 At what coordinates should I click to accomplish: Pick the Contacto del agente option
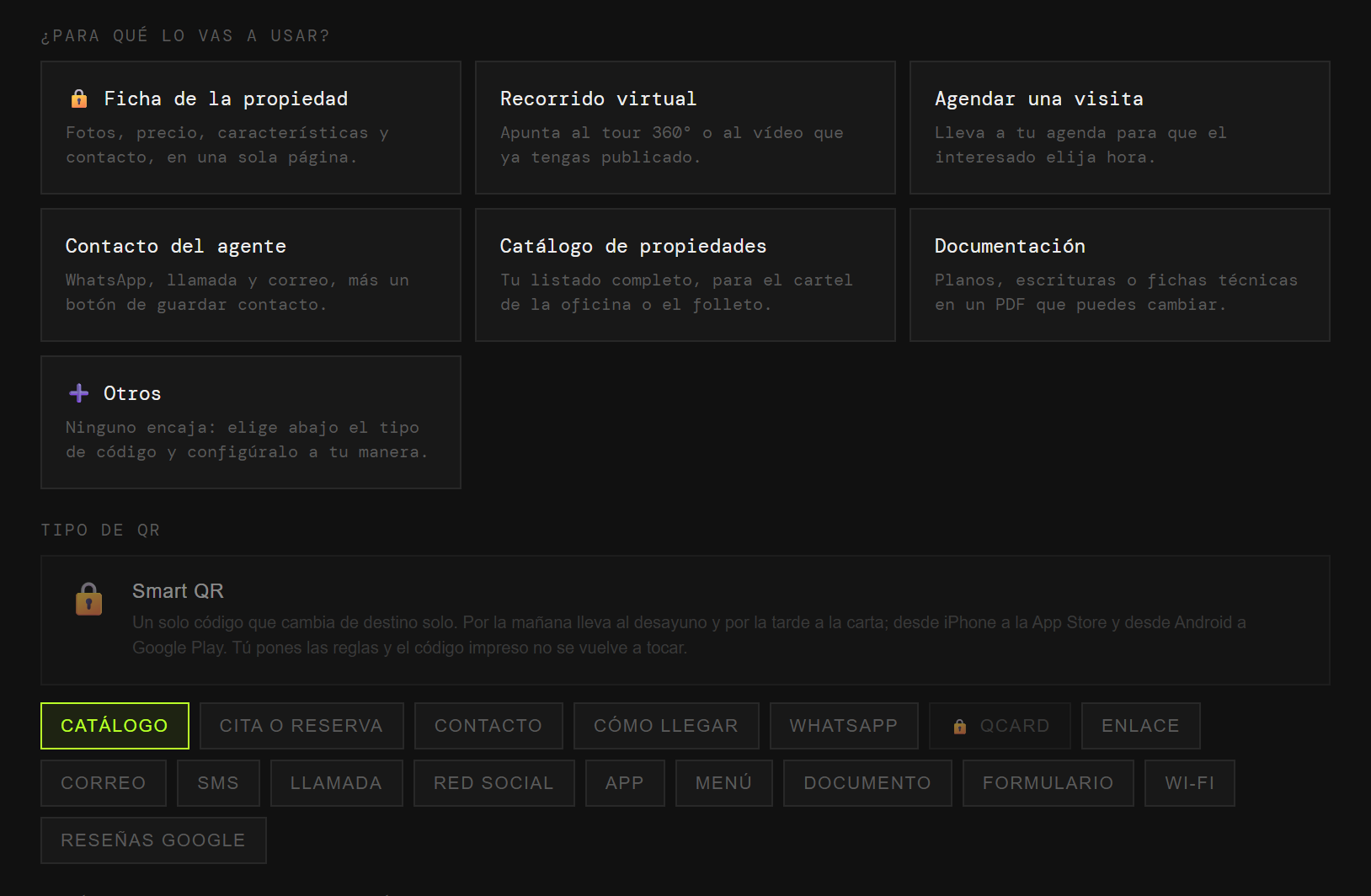coord(251,275)
